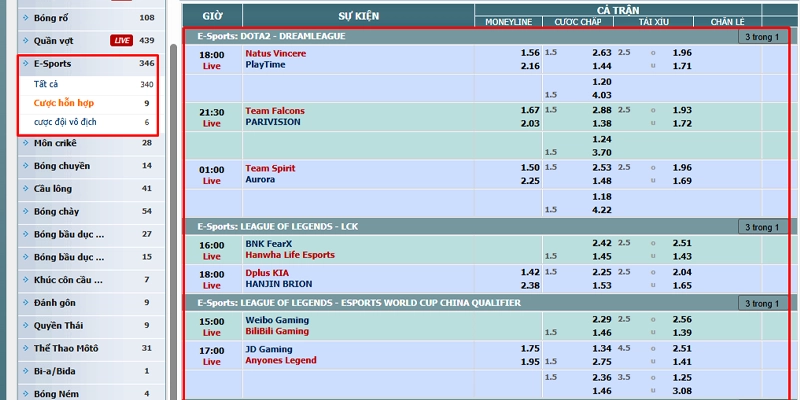Click the LIVE badge next to Quần vợt
This screenshot has height=400, width=800.
coord(121,40)
